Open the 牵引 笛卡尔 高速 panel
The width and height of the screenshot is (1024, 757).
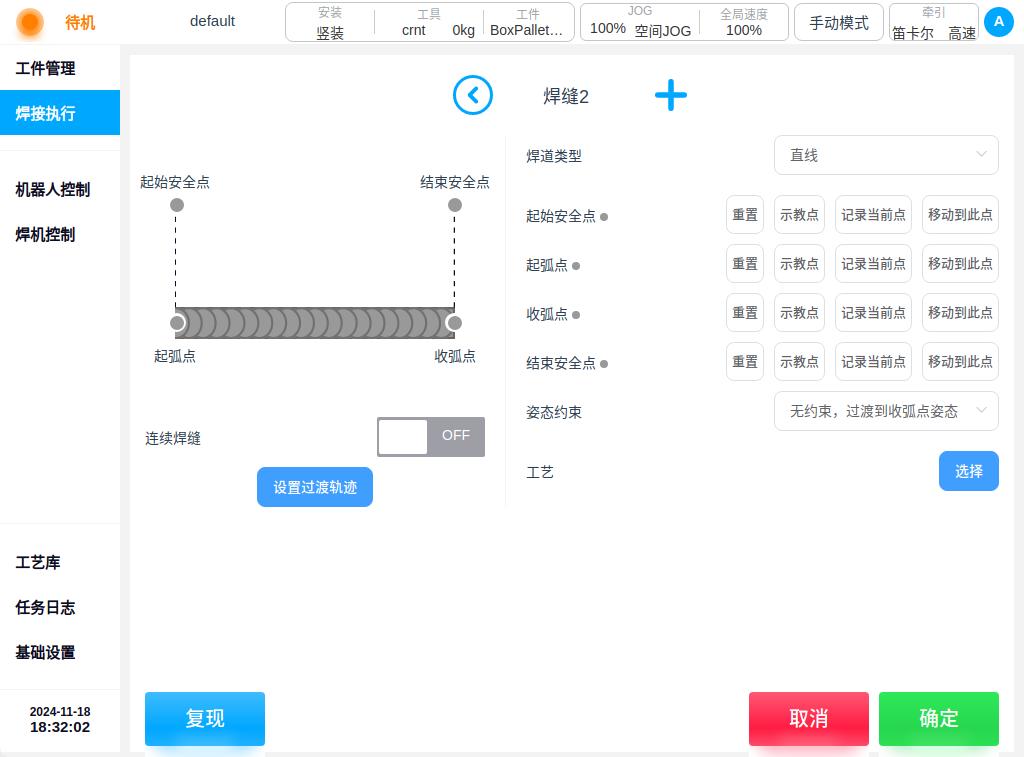(x=934, y=22)
